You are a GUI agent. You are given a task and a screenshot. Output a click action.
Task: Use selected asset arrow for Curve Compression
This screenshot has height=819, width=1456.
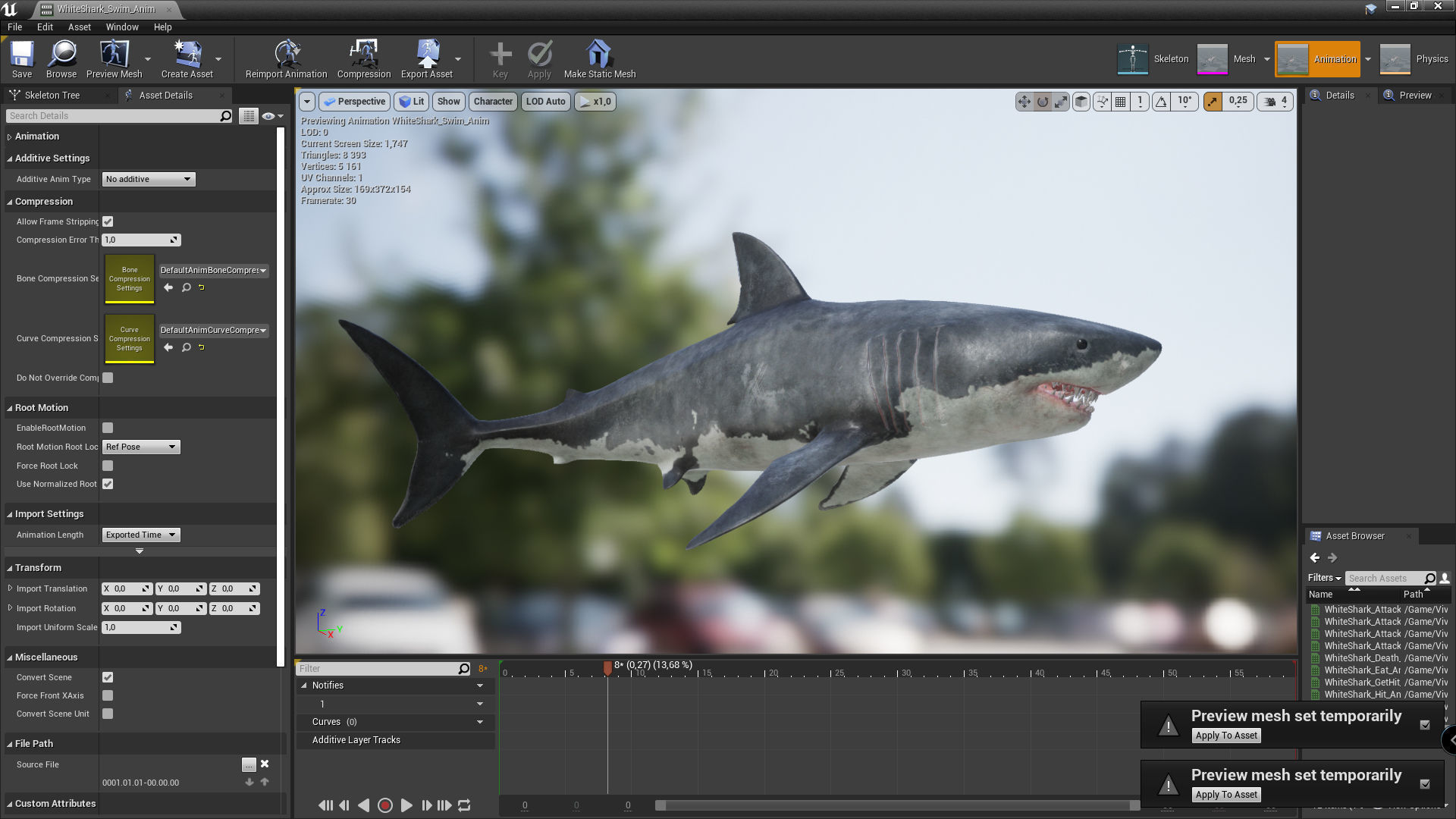pos(168,347)
